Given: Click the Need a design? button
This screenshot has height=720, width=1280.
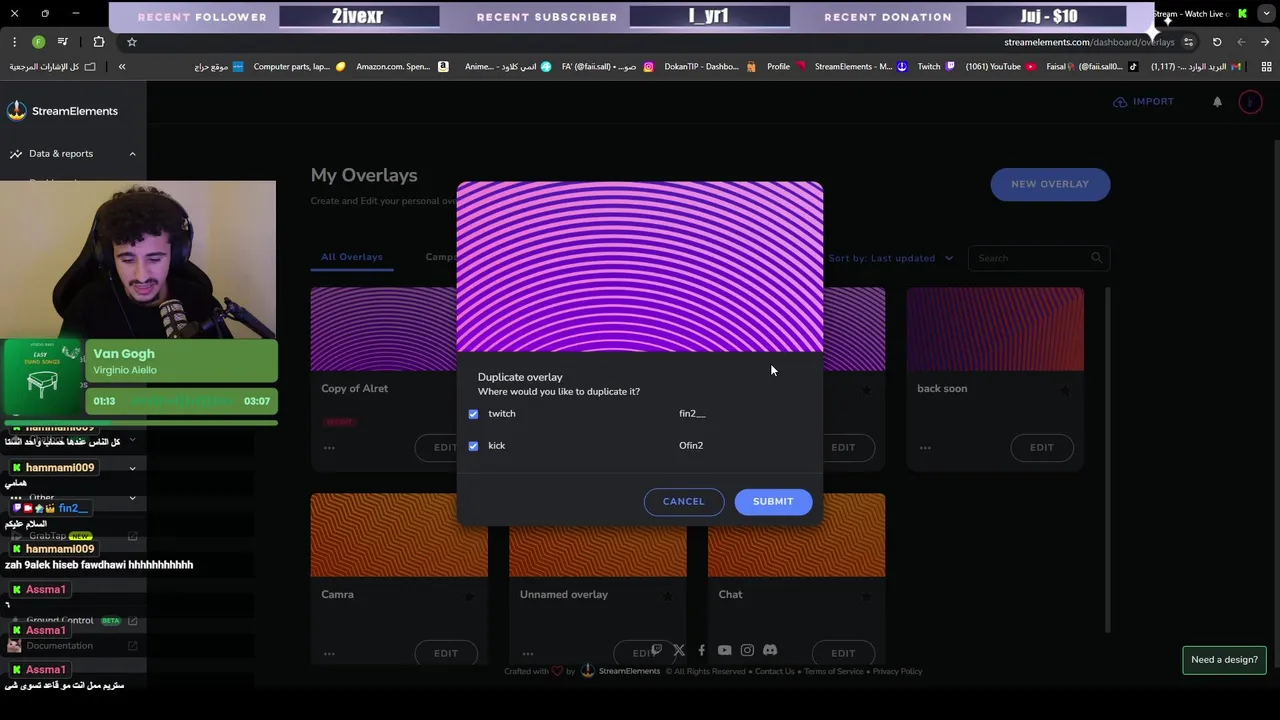Looking at the screenshot, I should click(x=1224, y=660).
